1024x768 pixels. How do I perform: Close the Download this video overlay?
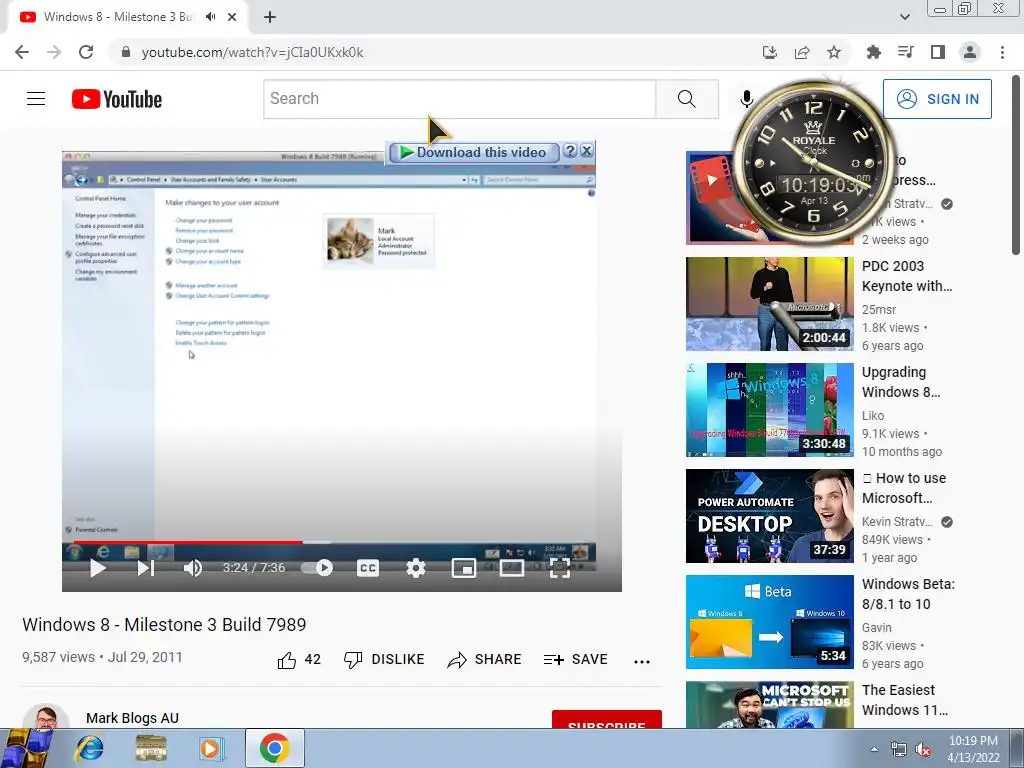coord(586,151)
